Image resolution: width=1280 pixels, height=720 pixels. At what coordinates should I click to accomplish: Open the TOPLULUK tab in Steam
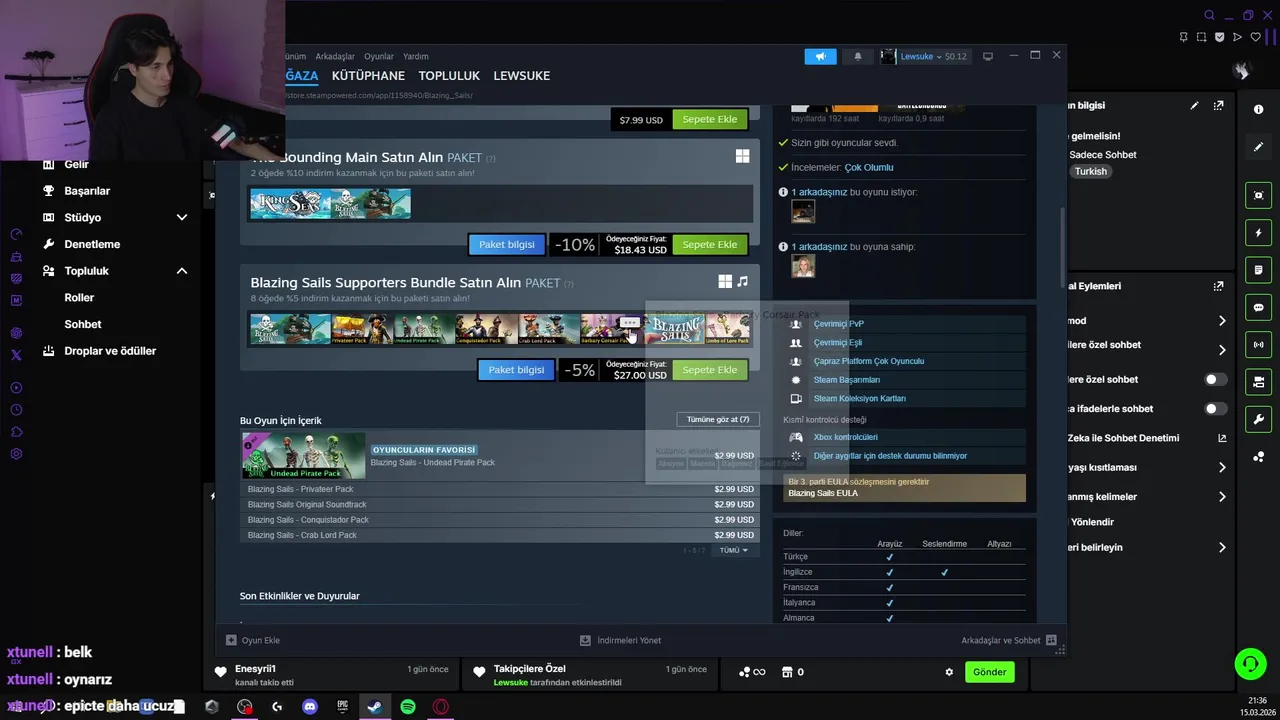tap(449, 76)
